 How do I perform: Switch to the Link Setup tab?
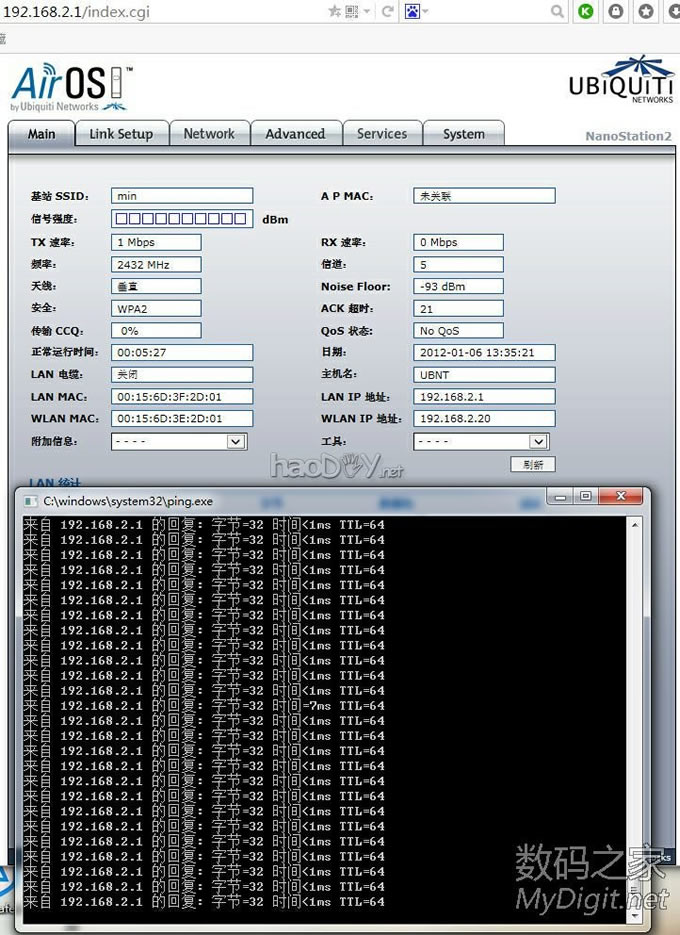tap(121, 134)
